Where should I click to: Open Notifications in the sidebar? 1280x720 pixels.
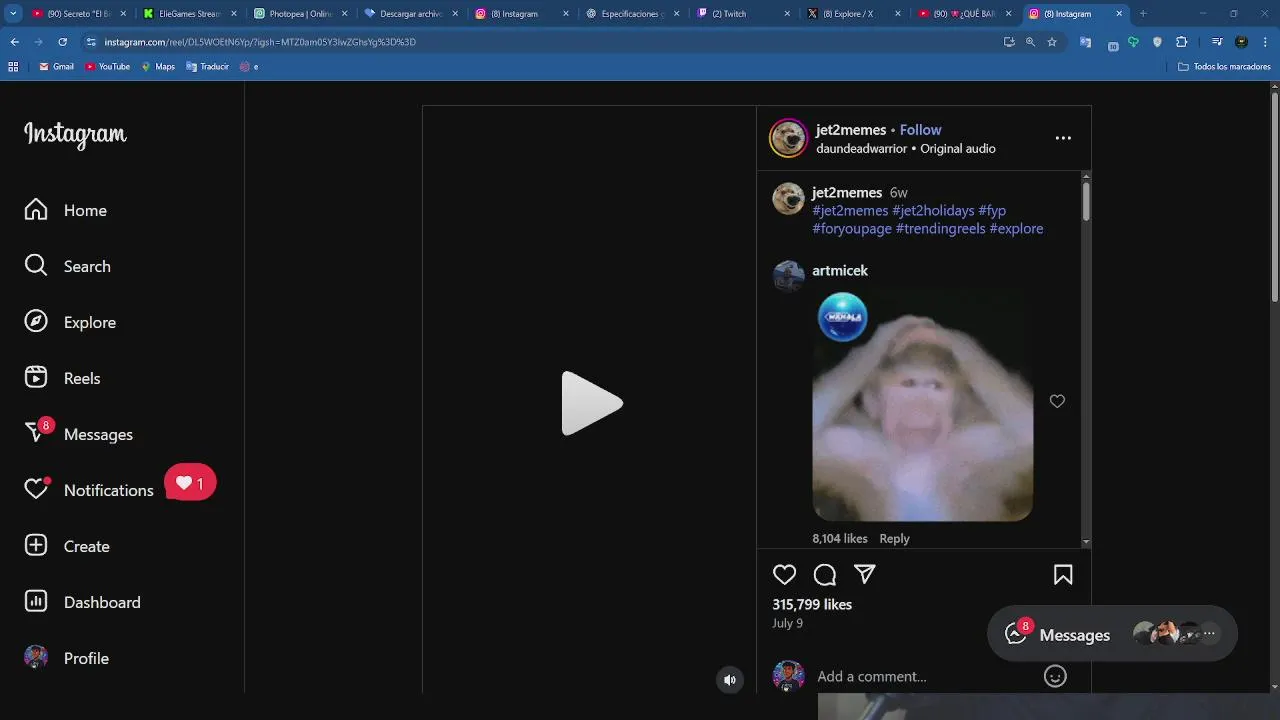click(89, 490)
